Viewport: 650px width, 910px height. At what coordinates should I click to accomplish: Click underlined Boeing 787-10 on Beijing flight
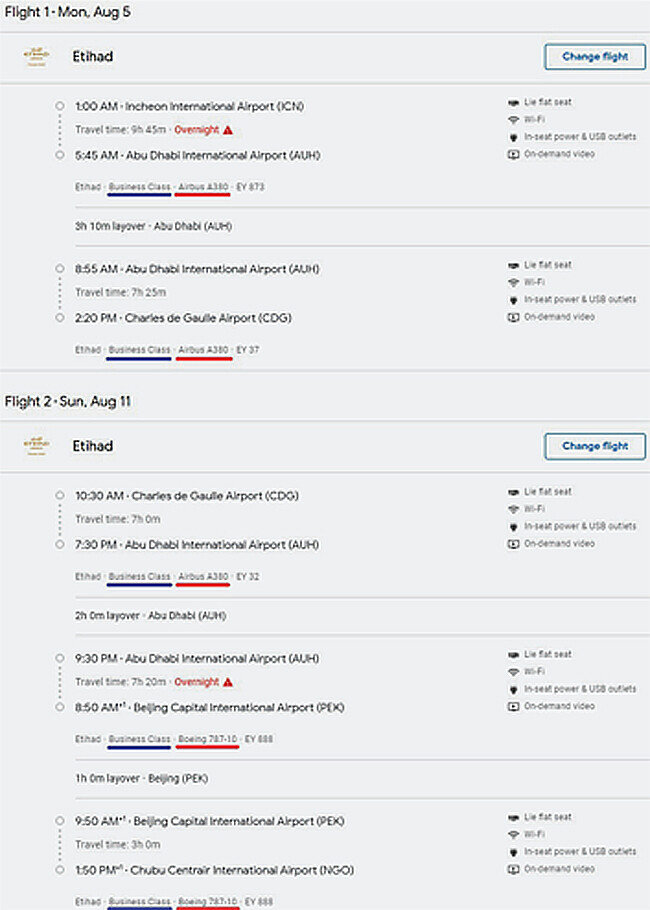(x=207, y=739)
